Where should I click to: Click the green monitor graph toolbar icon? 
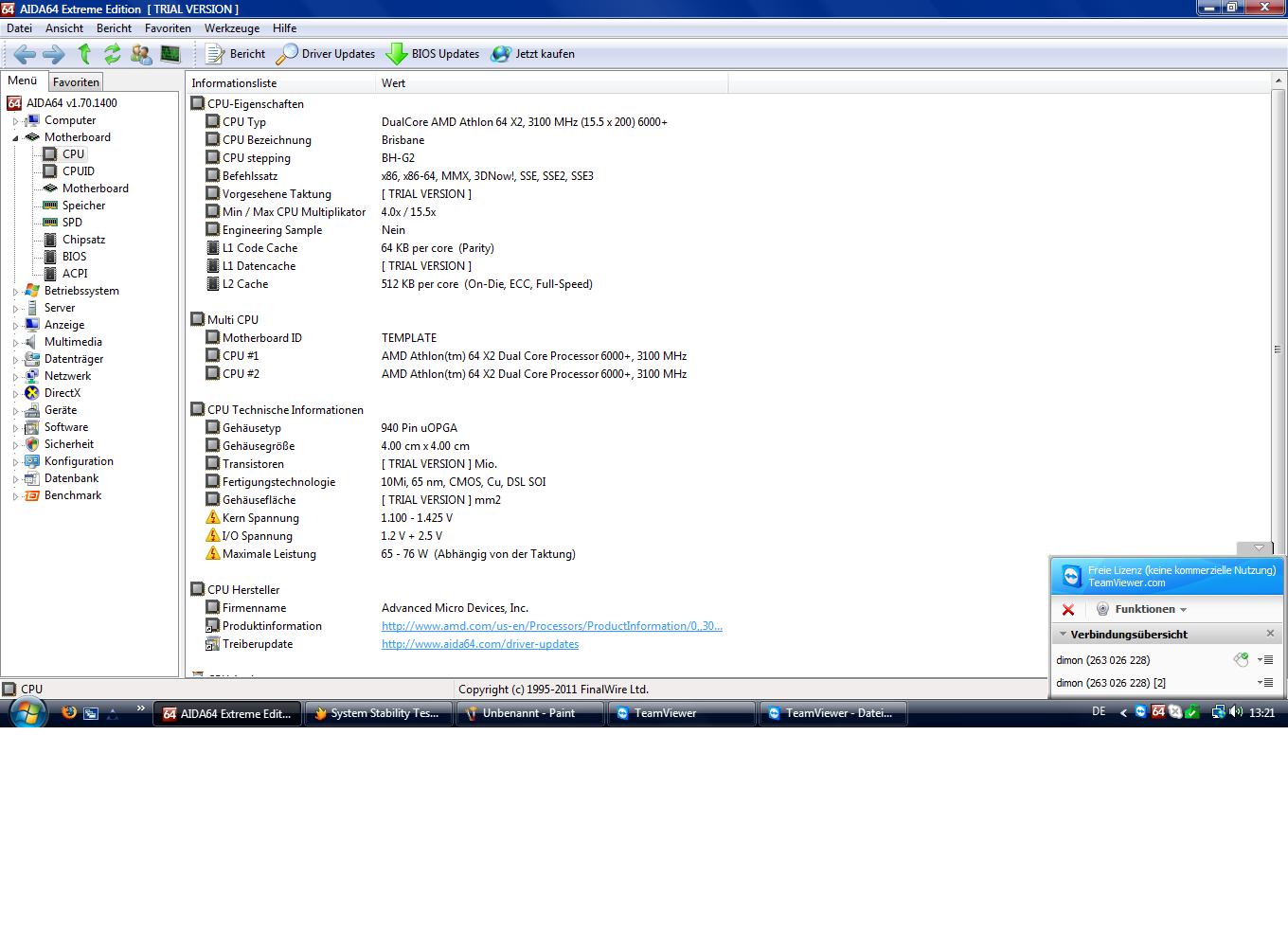pos(170,54)
